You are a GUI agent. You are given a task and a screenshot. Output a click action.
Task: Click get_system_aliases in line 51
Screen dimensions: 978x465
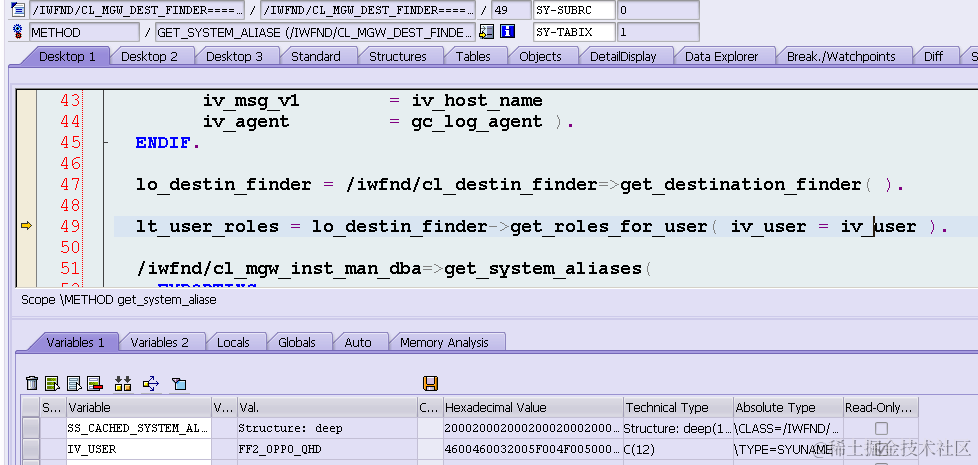coord(543,269)
